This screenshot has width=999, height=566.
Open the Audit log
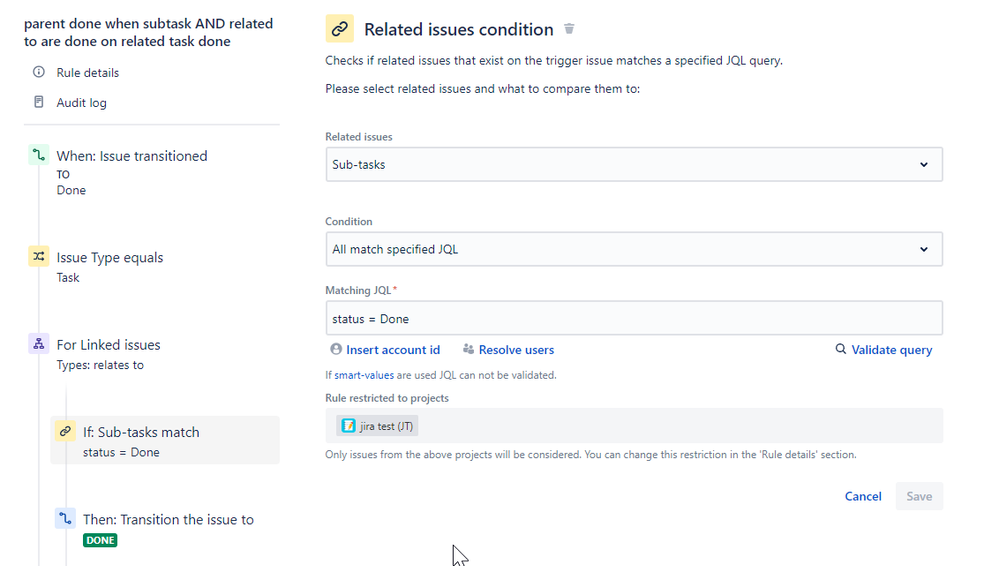coord(81,102)
